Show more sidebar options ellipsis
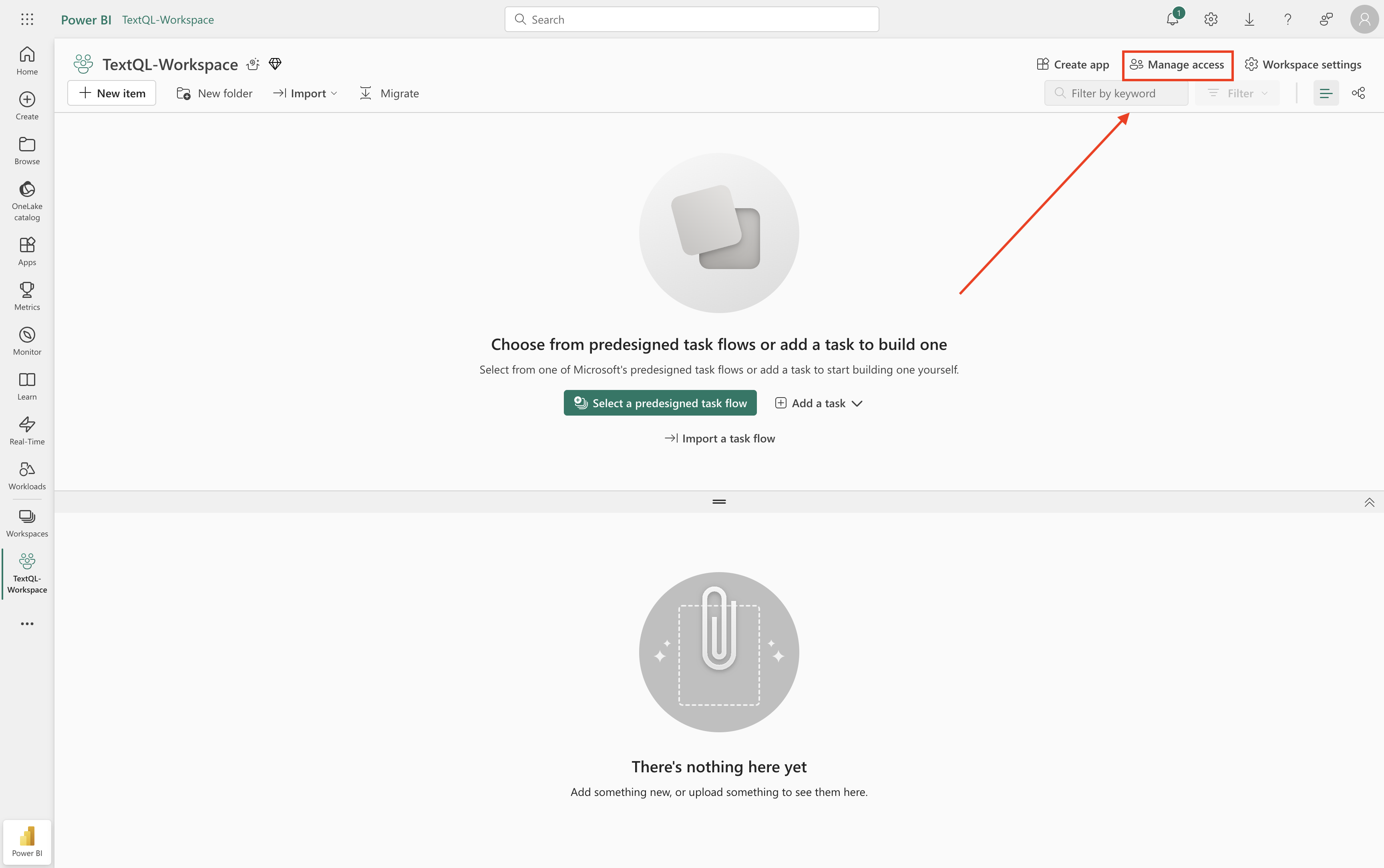This screenshot has height=868, width=1384. tap(27, 623)
